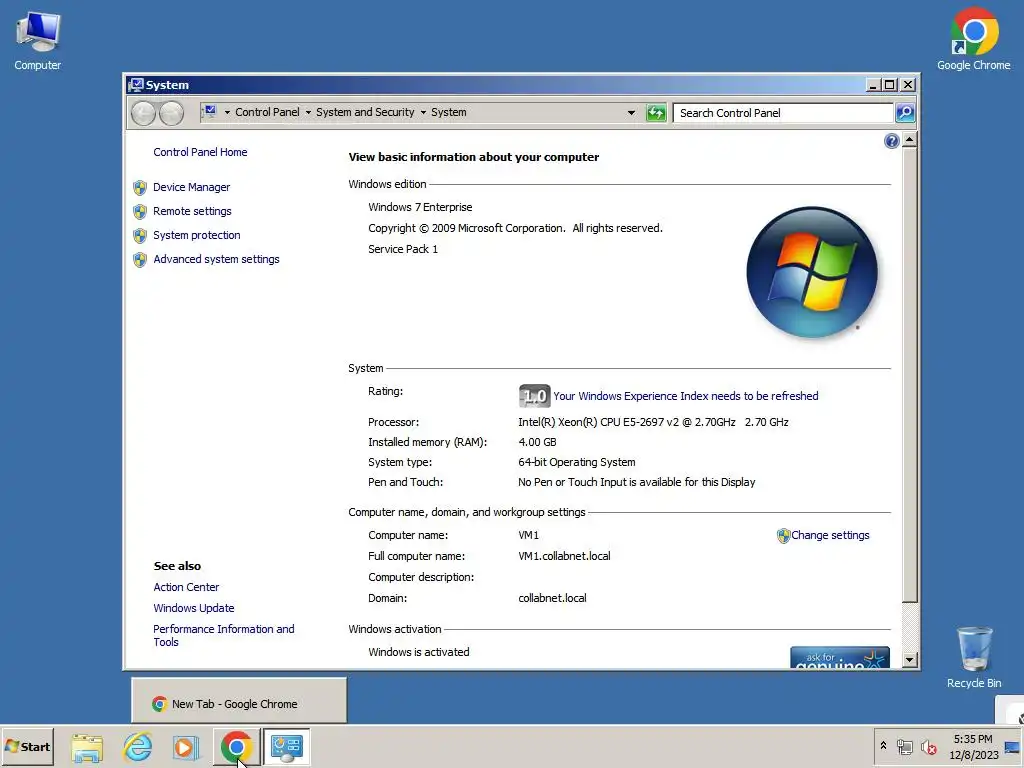Expand dropdown arrow after Control Panel

(x=308, y=112)
